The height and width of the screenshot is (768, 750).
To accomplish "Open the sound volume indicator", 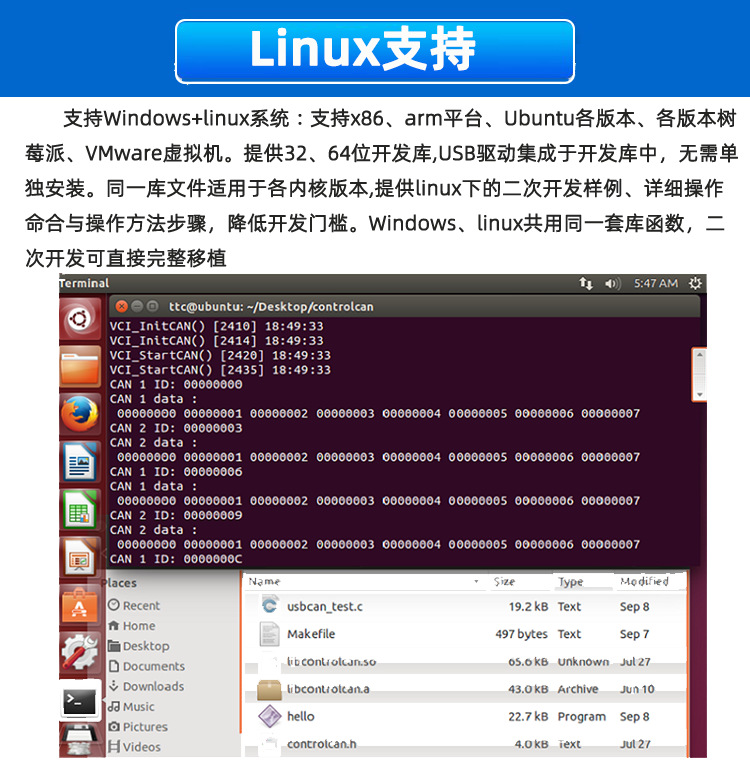I will (612, 284).
